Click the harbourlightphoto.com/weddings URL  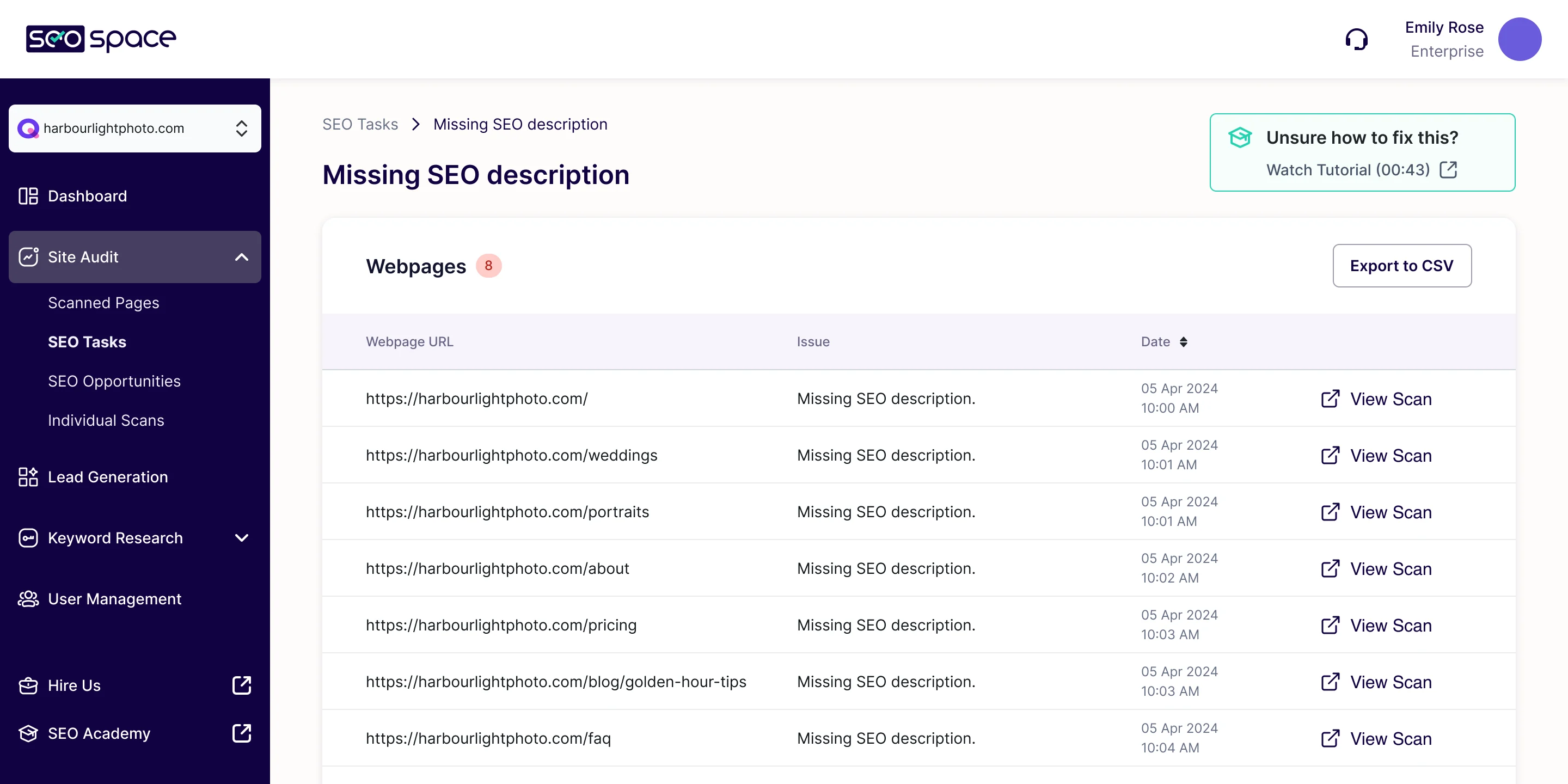[511, 455]
